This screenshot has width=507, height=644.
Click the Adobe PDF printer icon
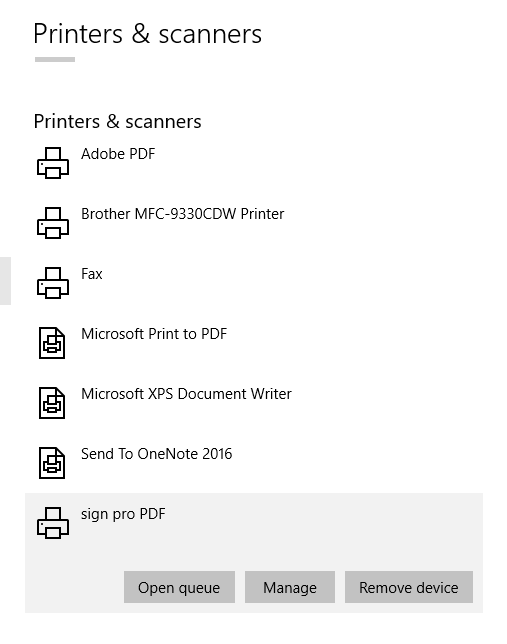tap(53, 163)
